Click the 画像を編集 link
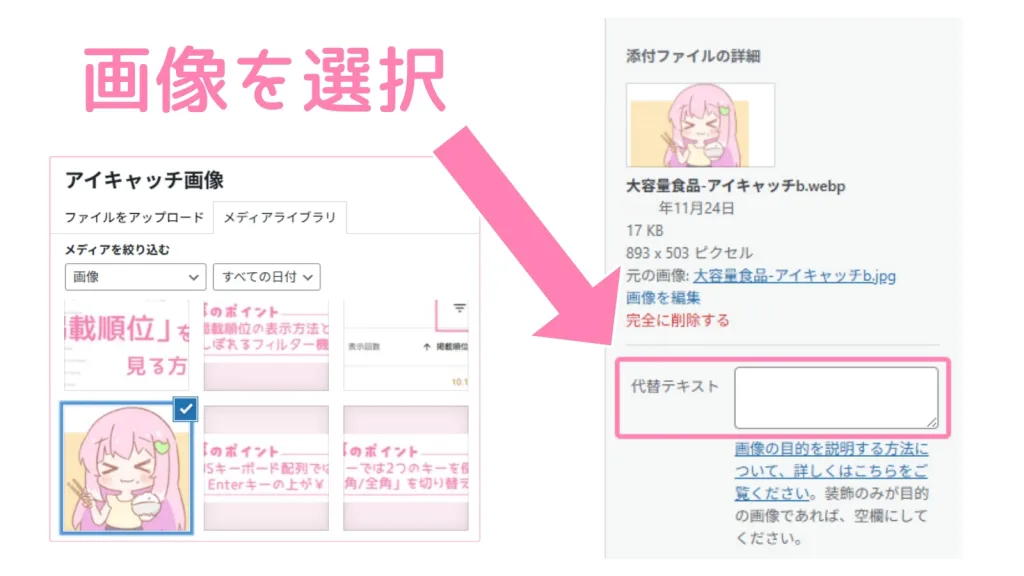The height and width of the screenshot is (576, 1024). point(663,298)
